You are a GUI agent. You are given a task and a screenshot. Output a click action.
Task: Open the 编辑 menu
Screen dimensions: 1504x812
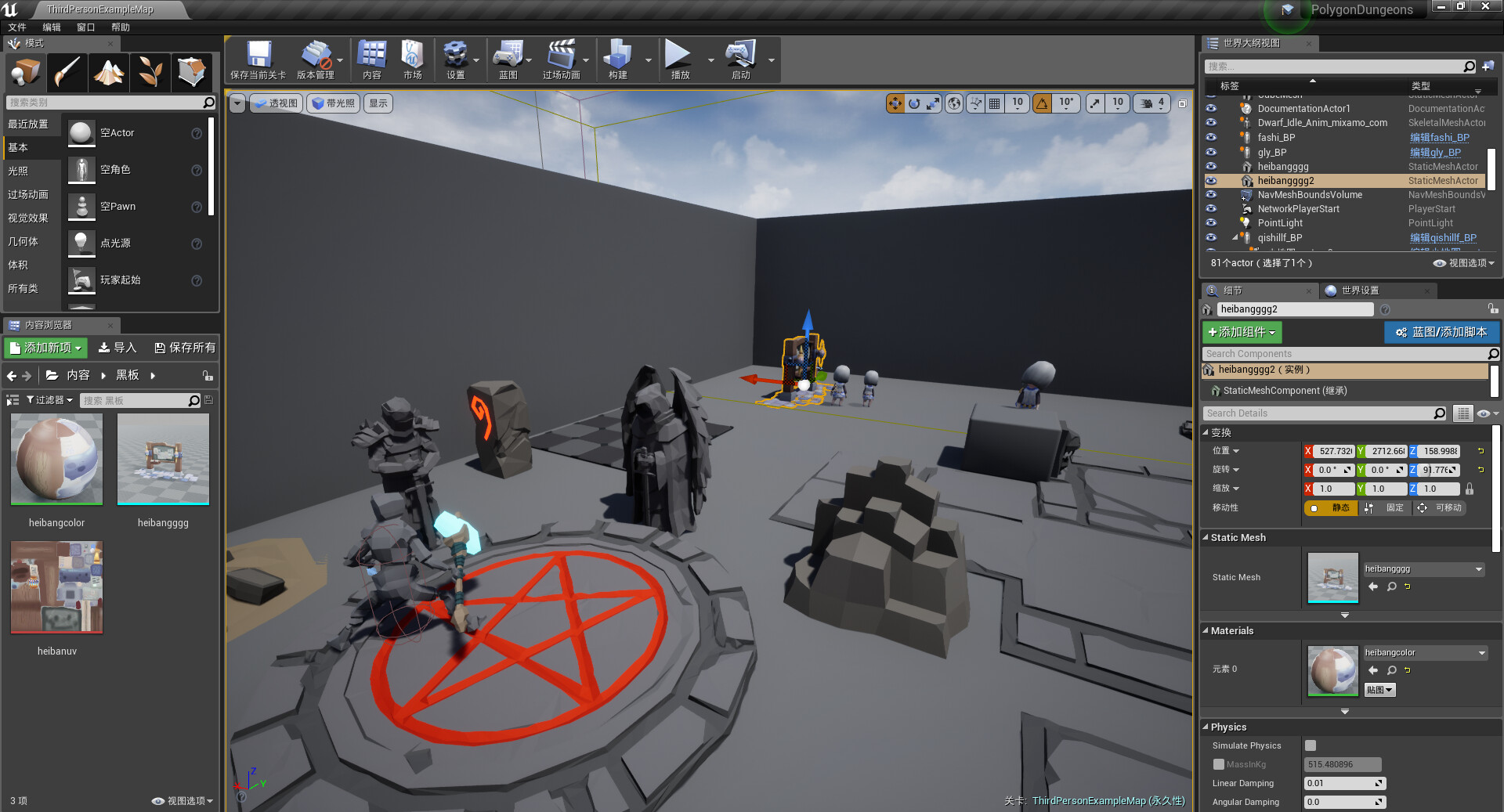point(52,27)
